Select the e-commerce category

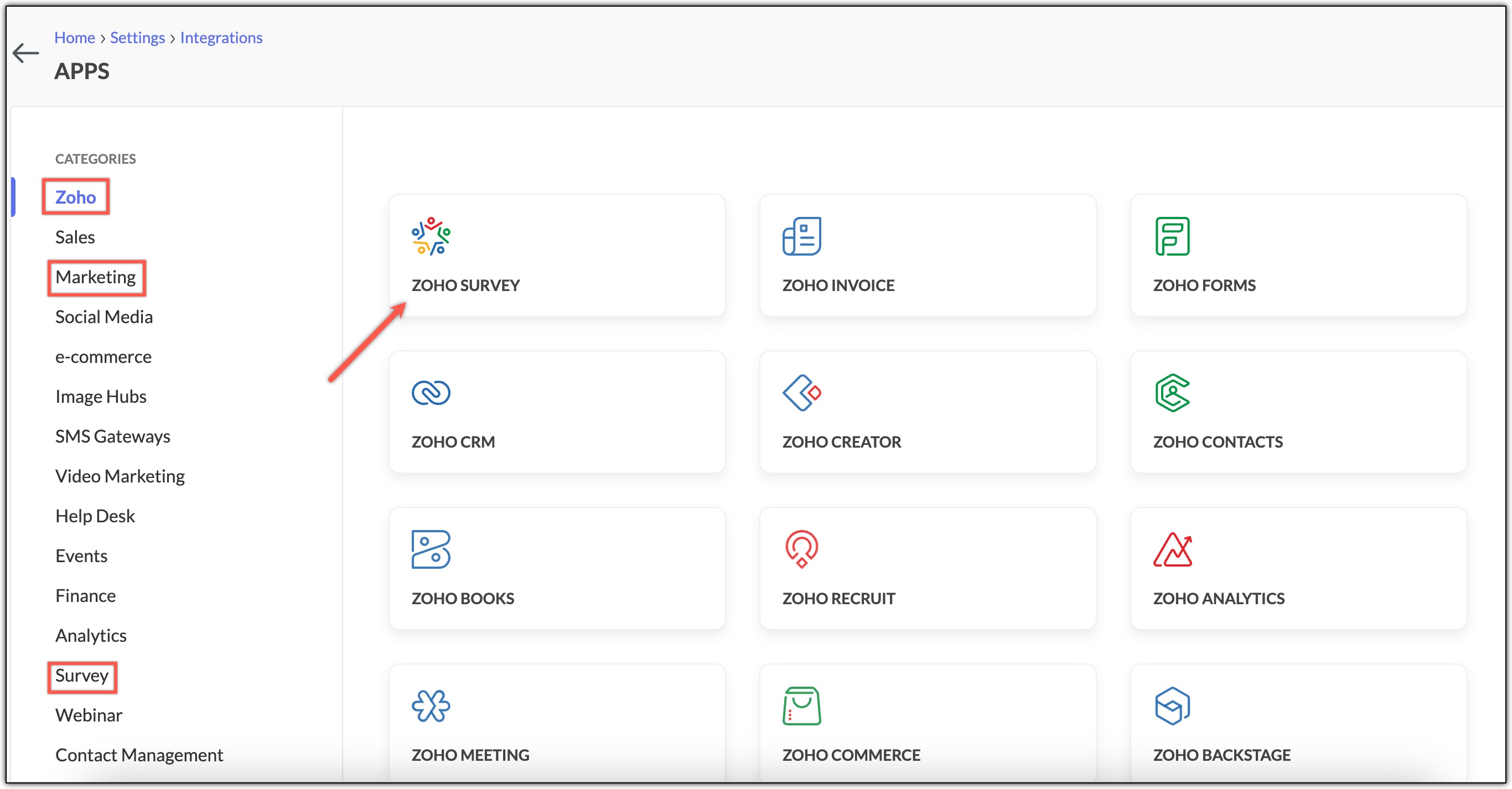click(103, 357)
